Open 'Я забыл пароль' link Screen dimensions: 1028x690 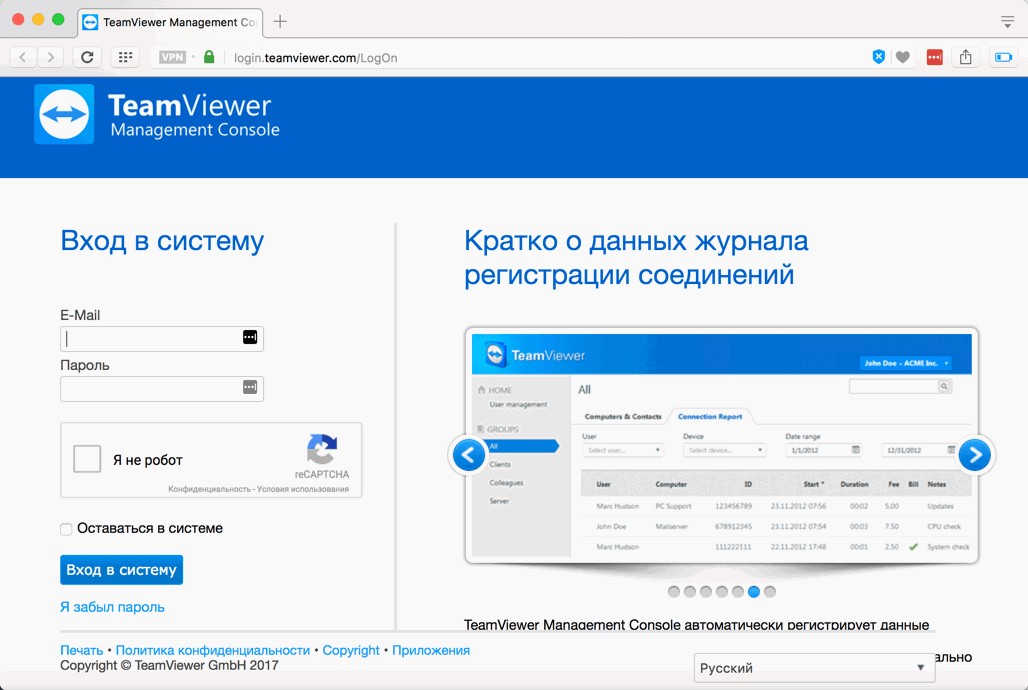pyautogui.click(x=112, y=607)
